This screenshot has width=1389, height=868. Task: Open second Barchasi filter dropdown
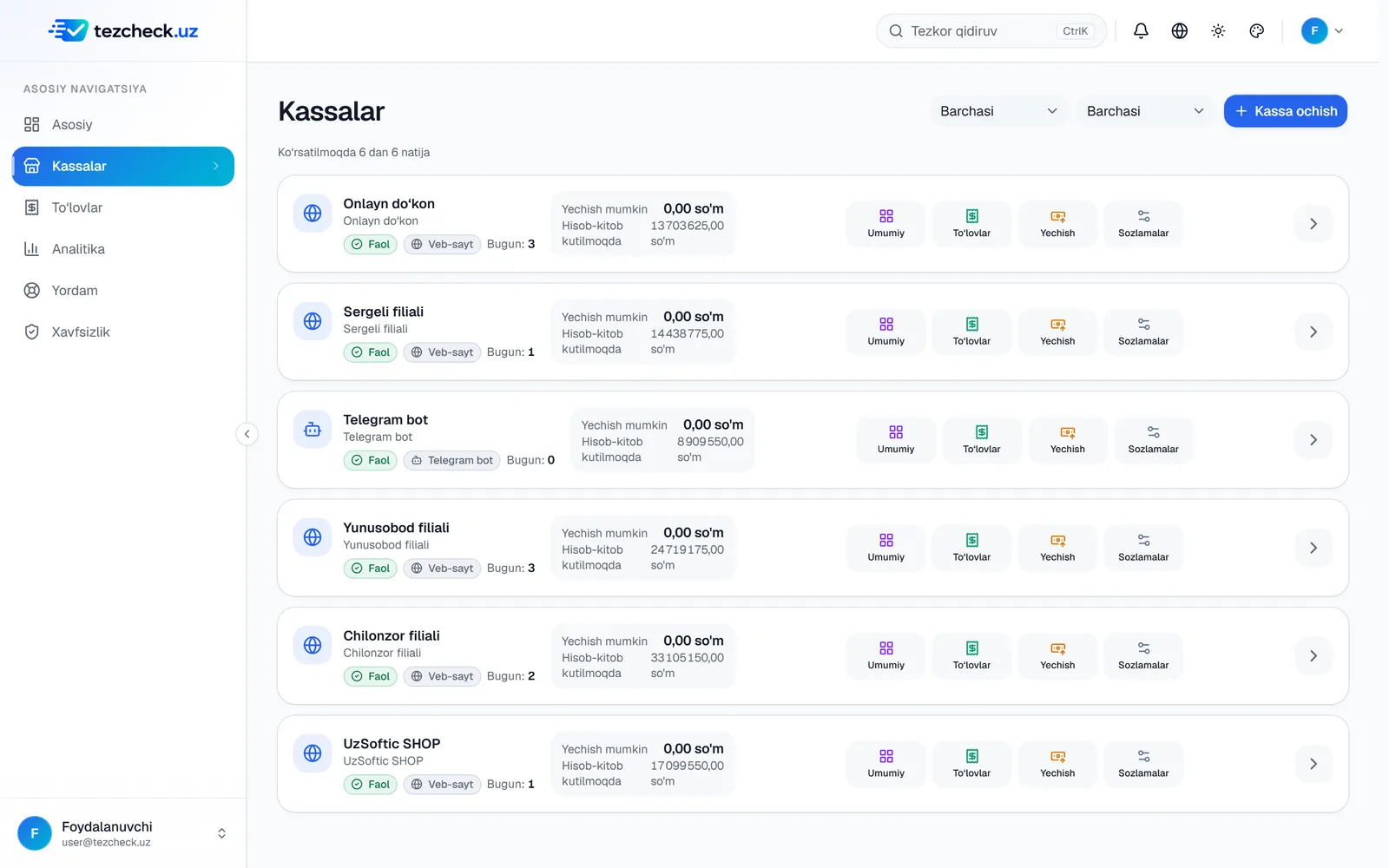click(x=1145, y=111)
